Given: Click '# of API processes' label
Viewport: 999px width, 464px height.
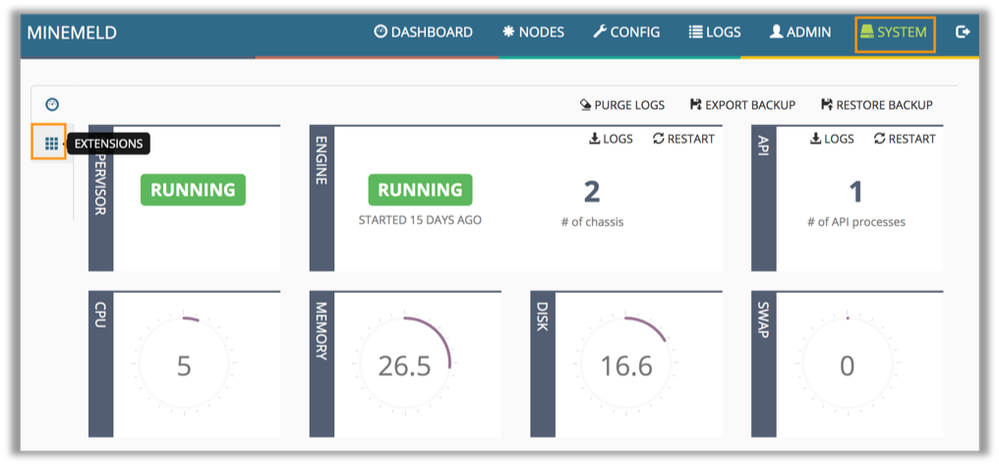Looking at the screenshot, I should (856, 222).
